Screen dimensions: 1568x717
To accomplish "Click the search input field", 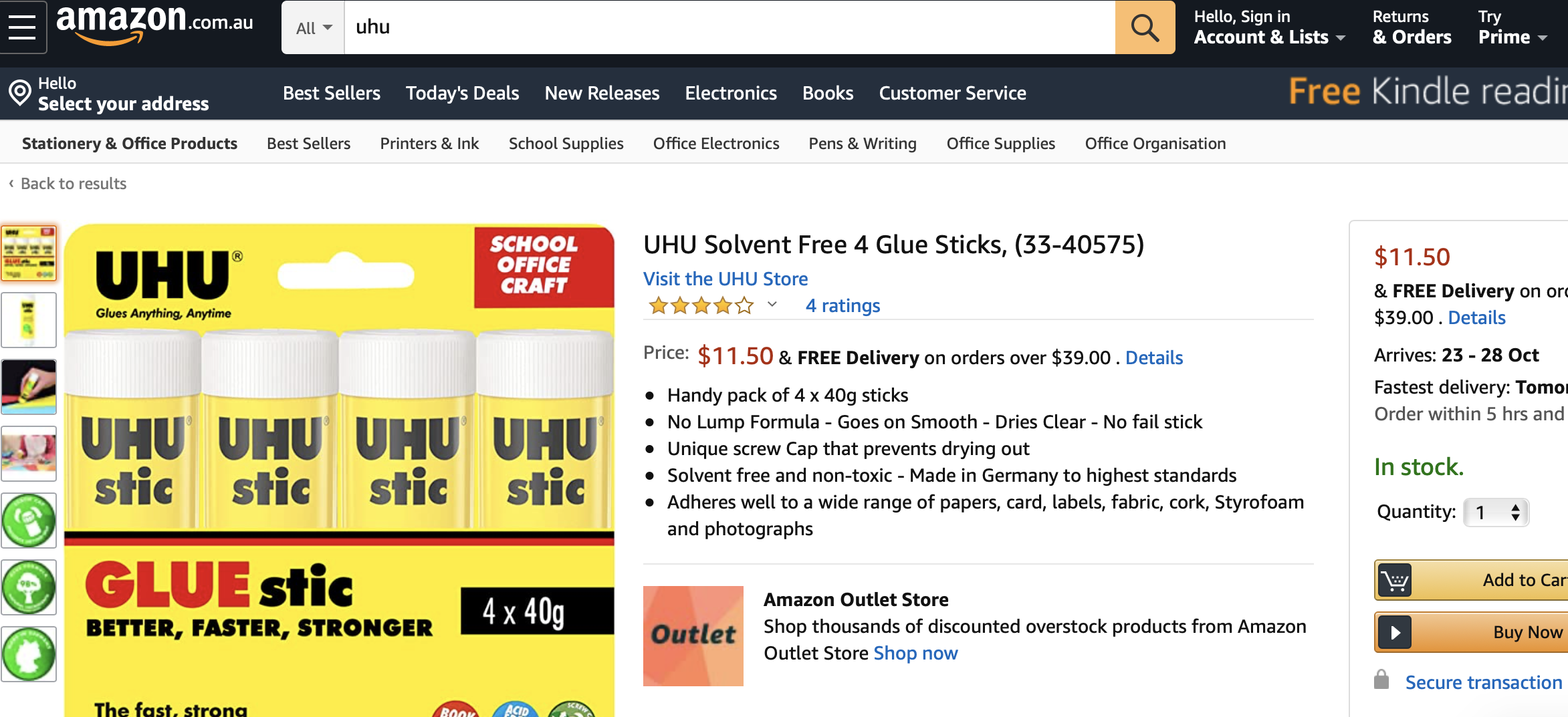I will [729, 27].
